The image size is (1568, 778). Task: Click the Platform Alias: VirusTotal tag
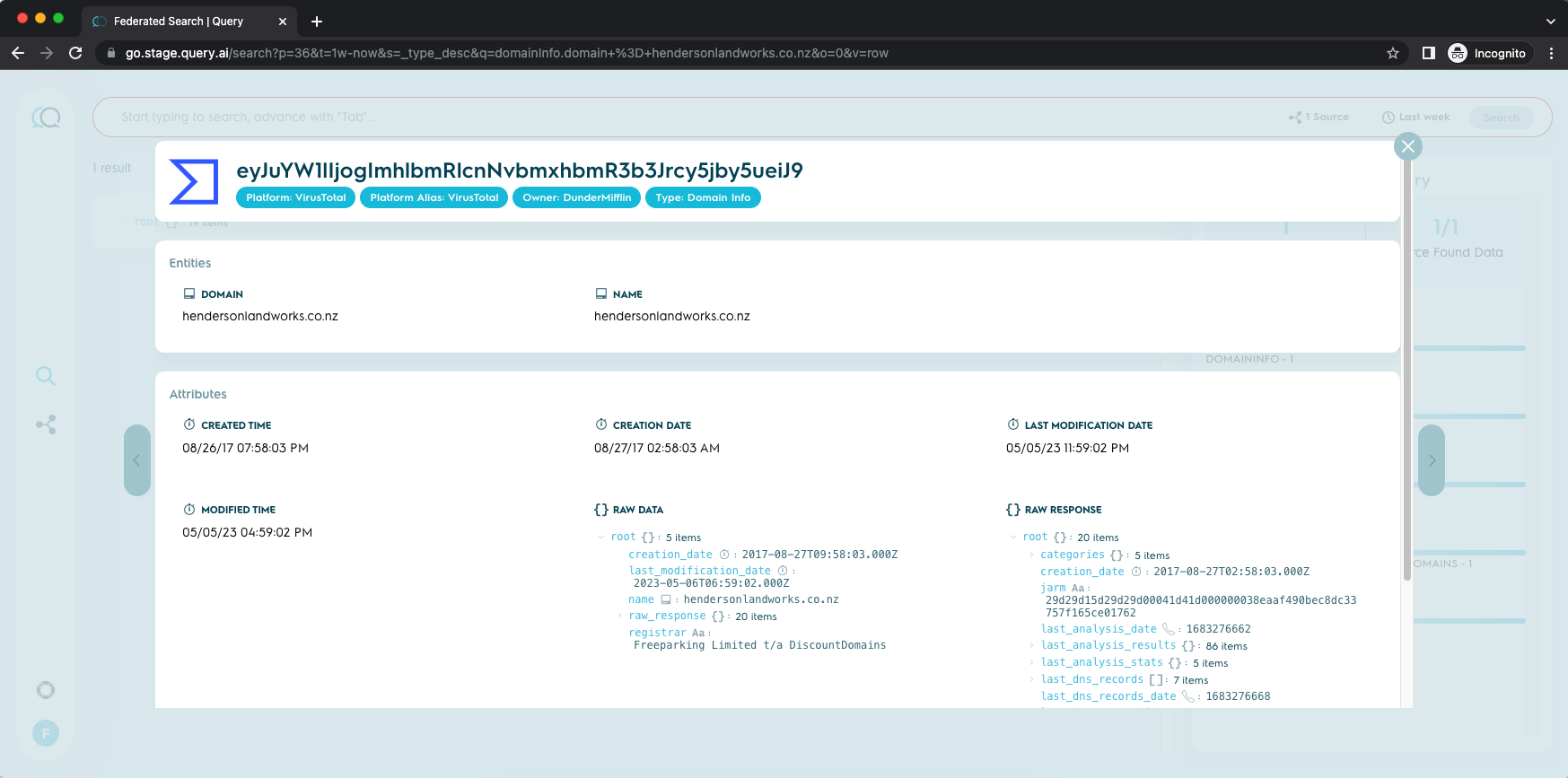(x=434, y=197)
